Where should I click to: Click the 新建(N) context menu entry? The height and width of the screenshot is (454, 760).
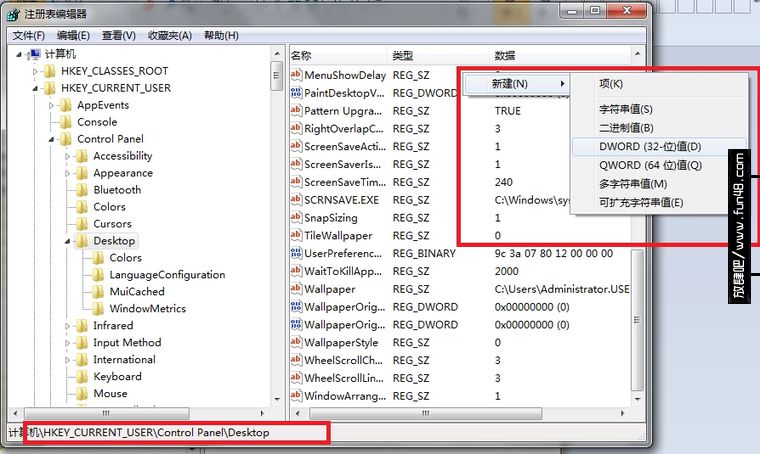516,84
